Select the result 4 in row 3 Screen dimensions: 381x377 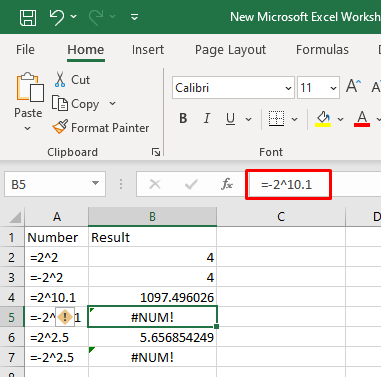152,277
